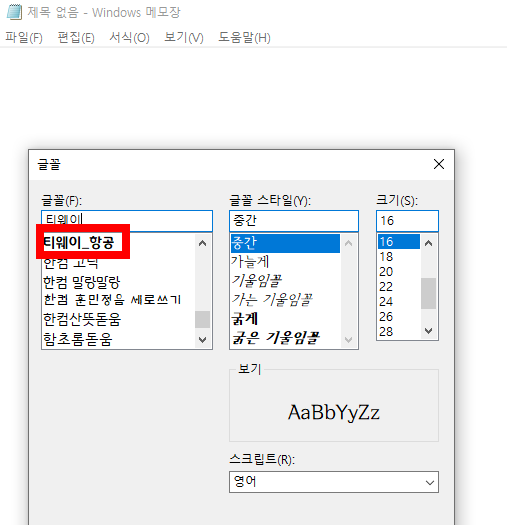The image size is (507, 525).
Task: Select size 22 in size list
Action: point(386,287)
